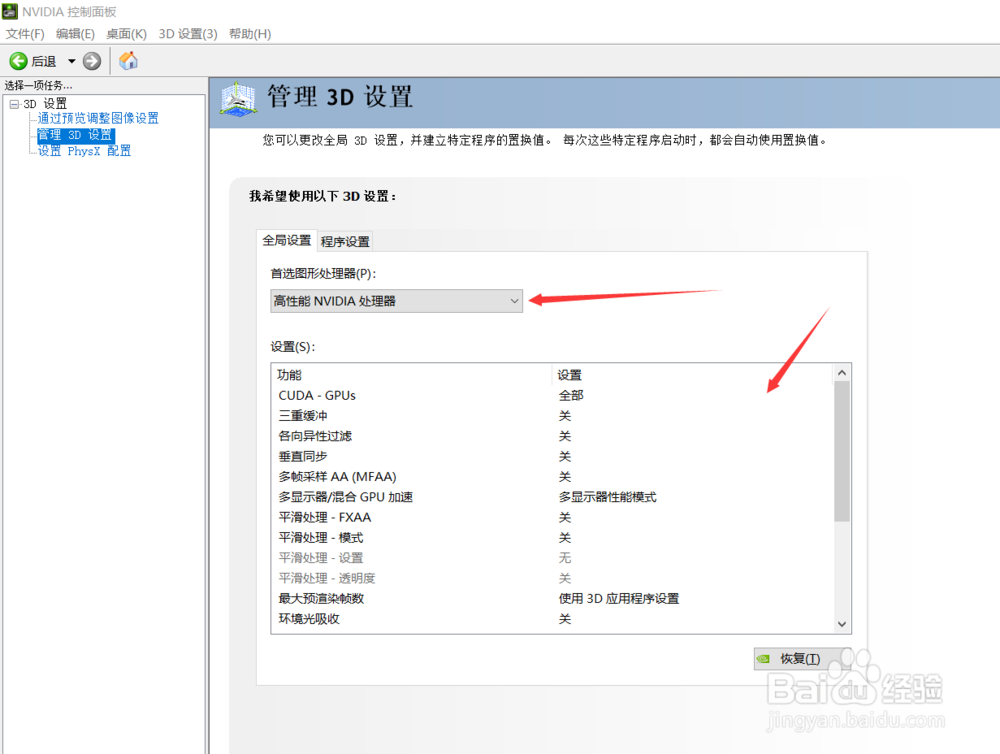
Task: Open the 文件(F) menu
Action: (x=25, y=34)
